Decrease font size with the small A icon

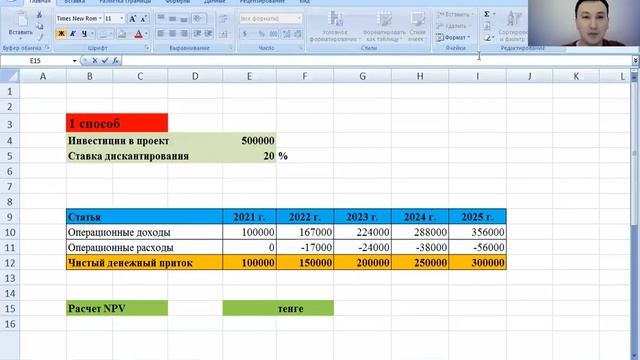coord(144,19)
